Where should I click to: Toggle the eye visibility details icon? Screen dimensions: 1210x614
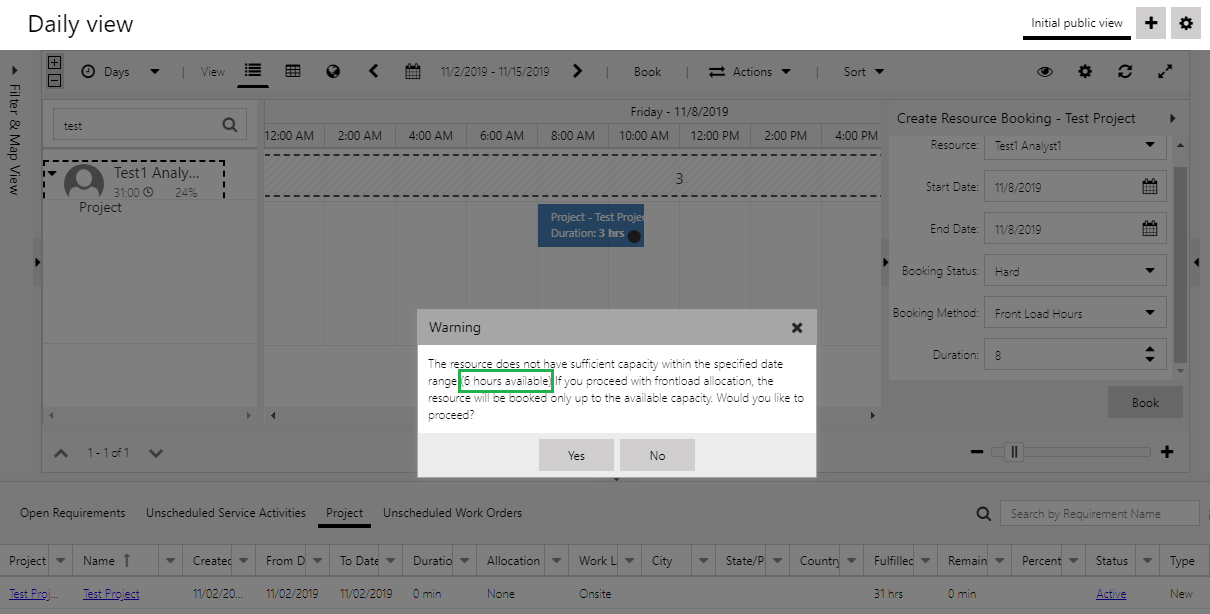(1045, 71)
